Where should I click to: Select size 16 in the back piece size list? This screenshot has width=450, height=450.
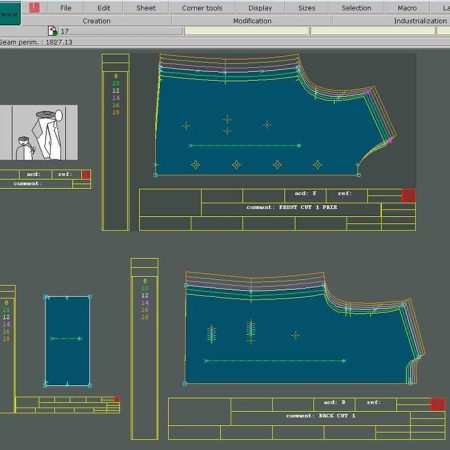point(145,310)
